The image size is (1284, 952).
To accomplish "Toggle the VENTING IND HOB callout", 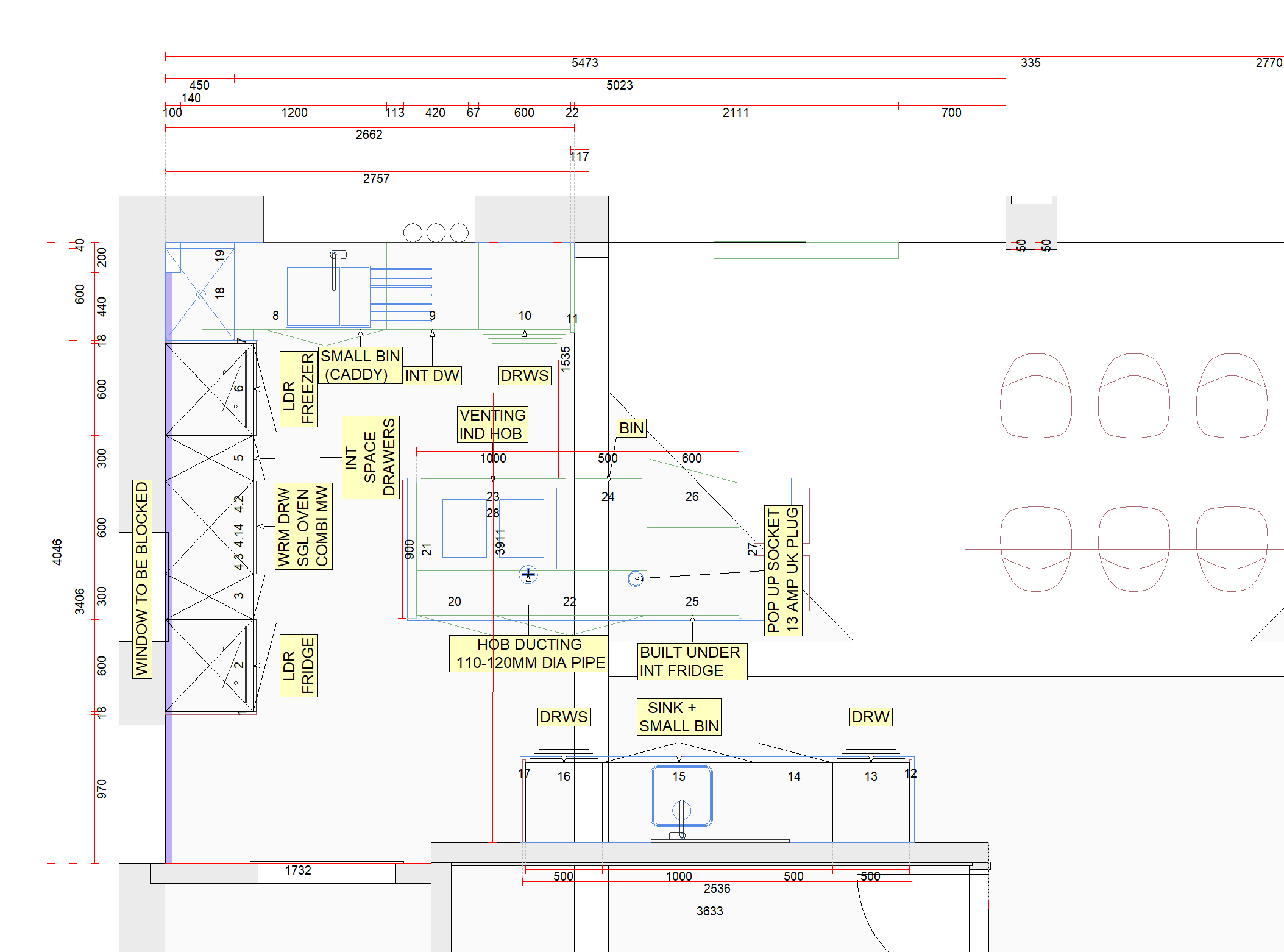I will pyautogui.click(x=492, y=424).
